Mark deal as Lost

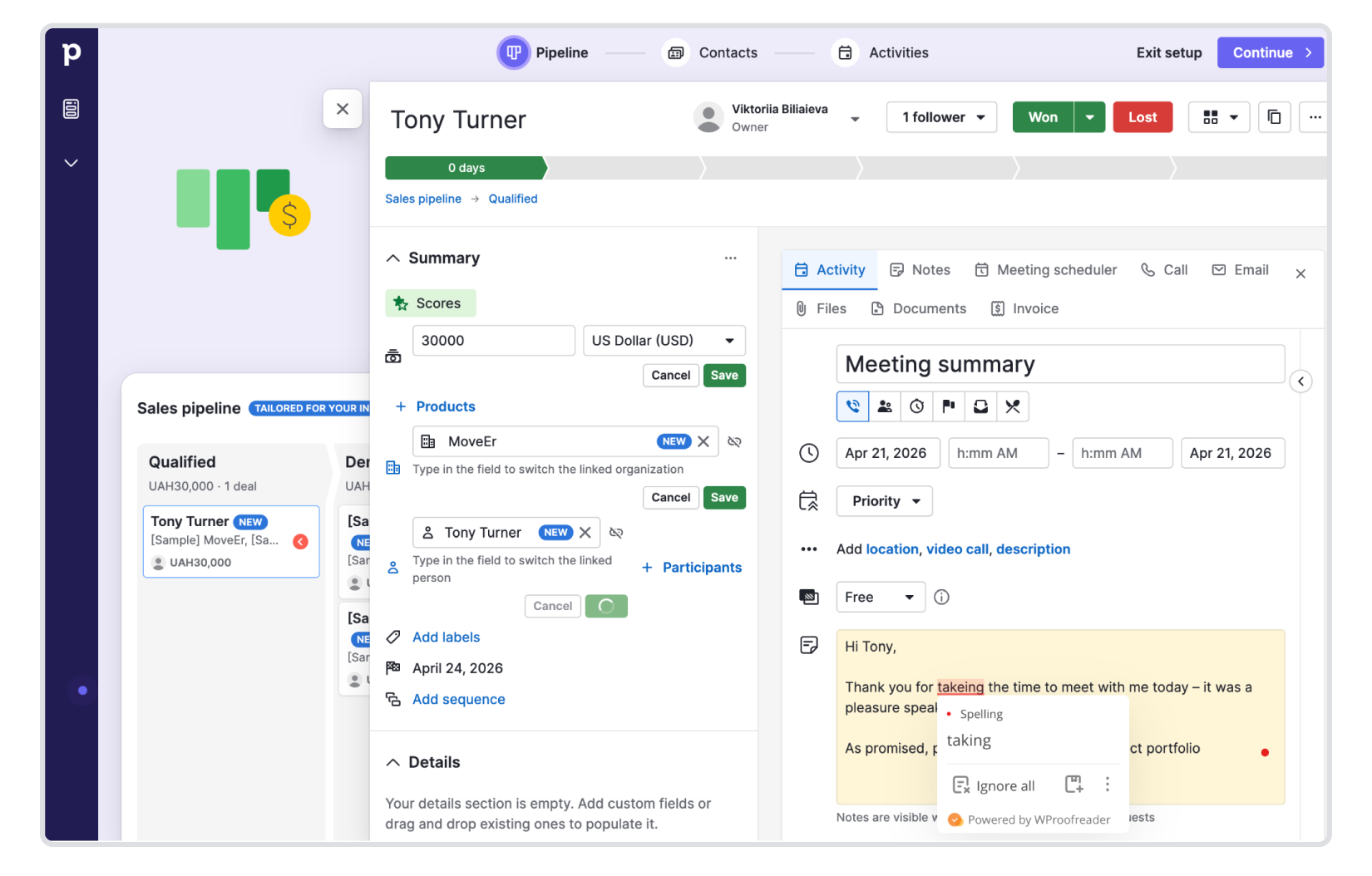coord(1143,117)
